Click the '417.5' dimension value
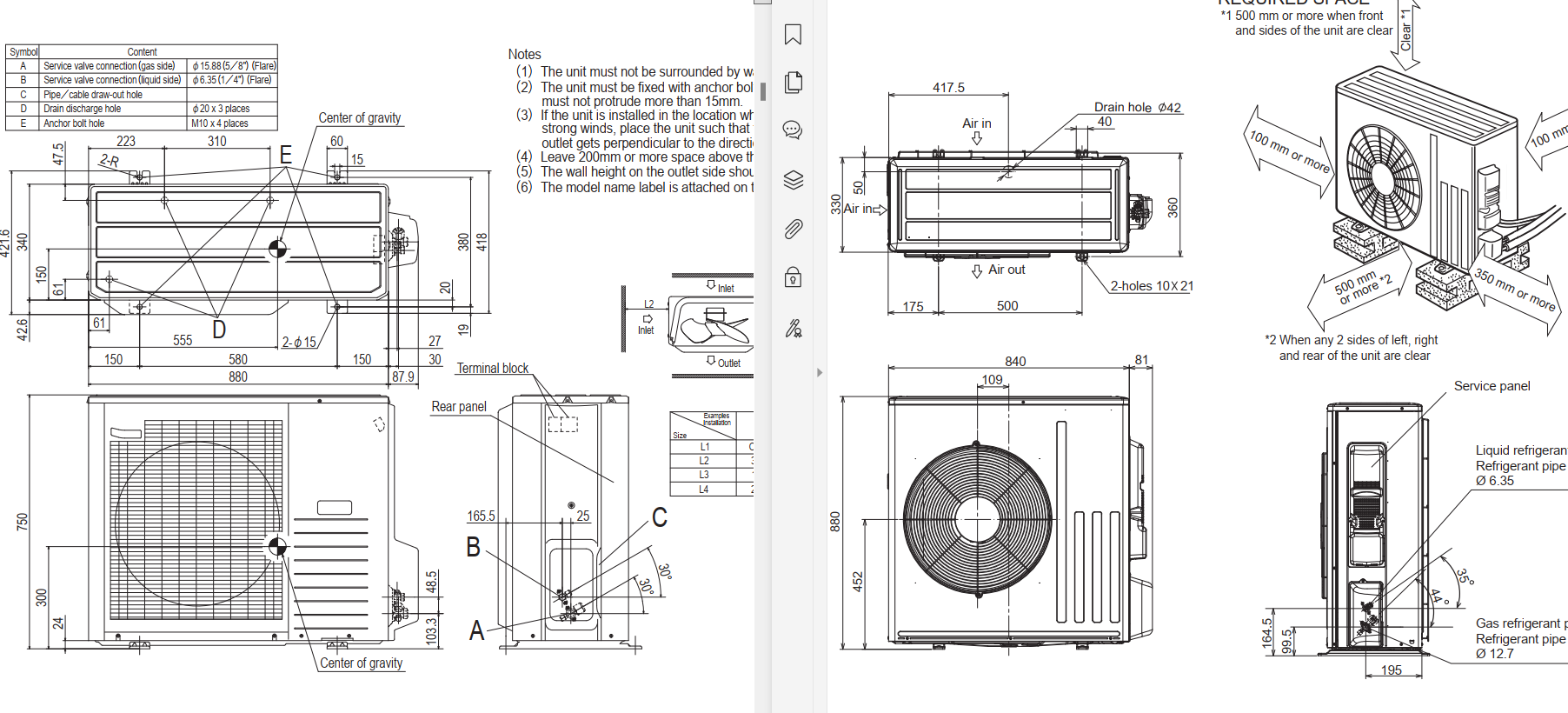 tap(948, 88)
